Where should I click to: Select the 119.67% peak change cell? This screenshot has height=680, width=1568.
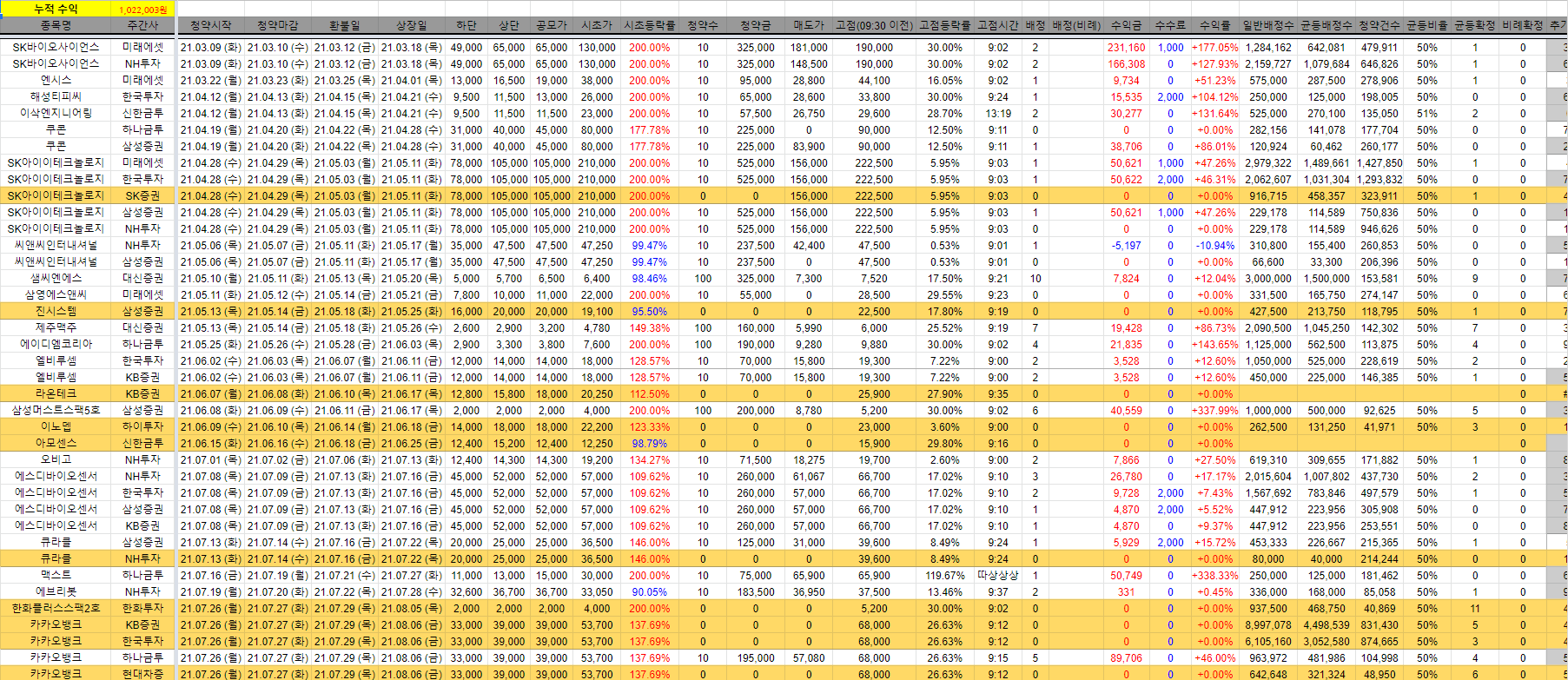click(x=945, y=575)
